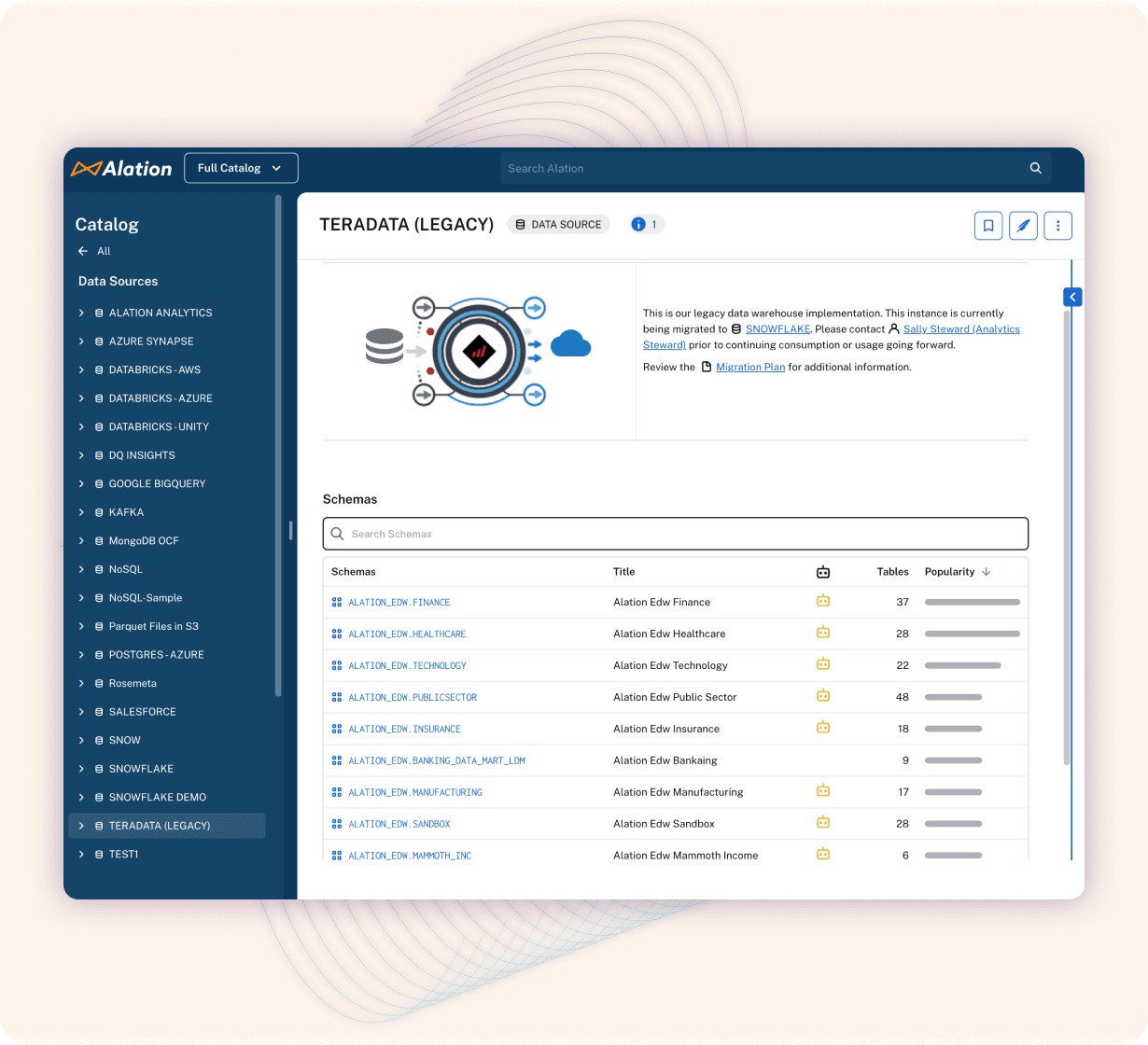Viewport: 1148px width, 1045px height.
Task: Open the compose/edit feather icon
Action: (1023, 225)
